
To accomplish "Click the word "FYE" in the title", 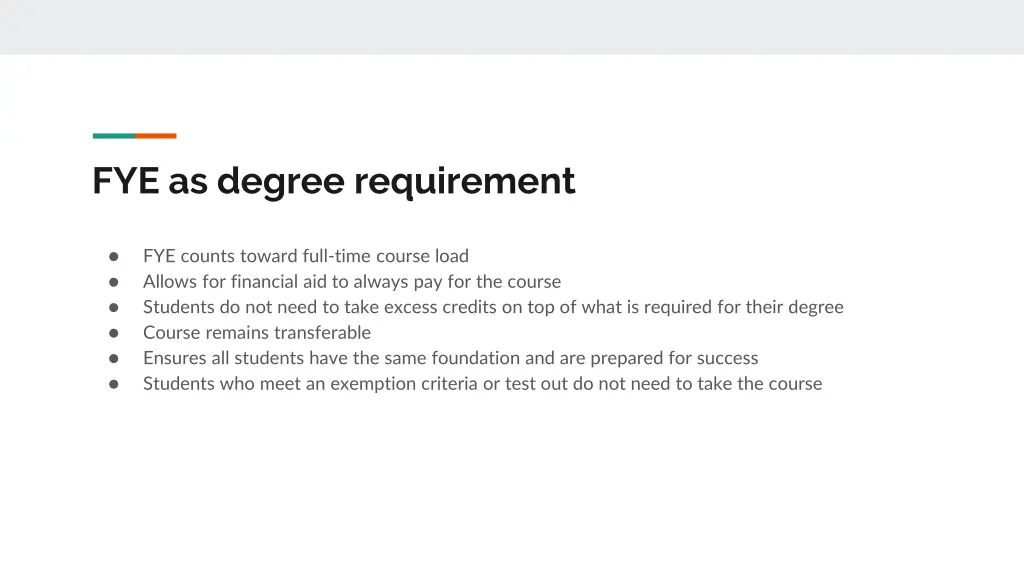I will click(126, 181).
